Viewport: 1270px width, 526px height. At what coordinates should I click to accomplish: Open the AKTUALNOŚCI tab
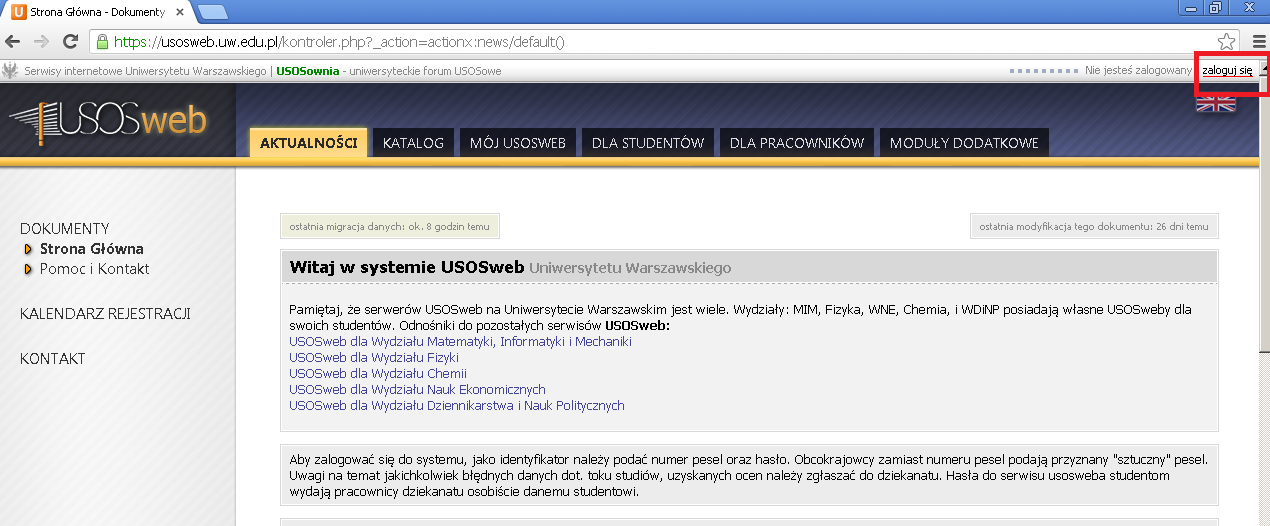(308, 143)
